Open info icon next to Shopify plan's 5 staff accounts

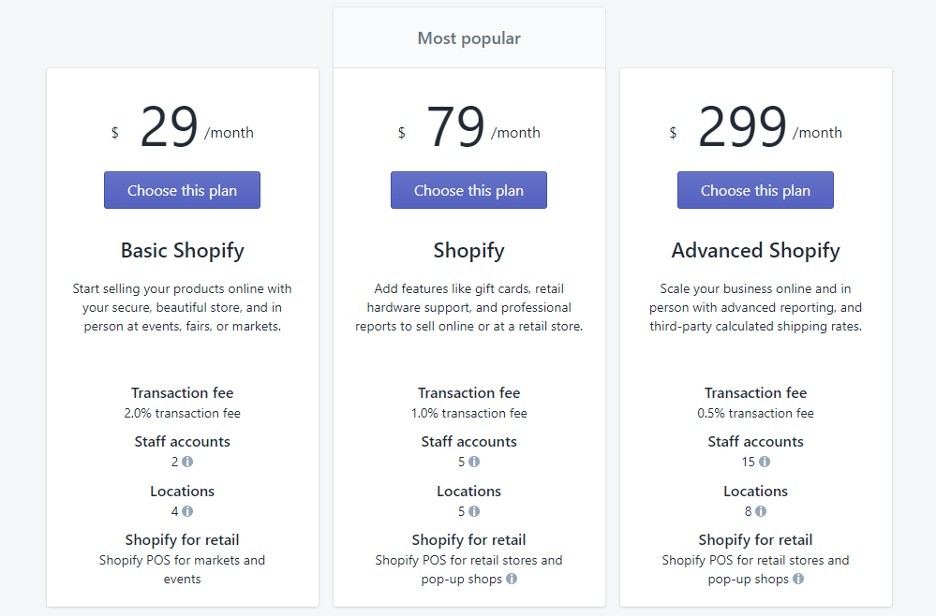click(x=474, y=461)
